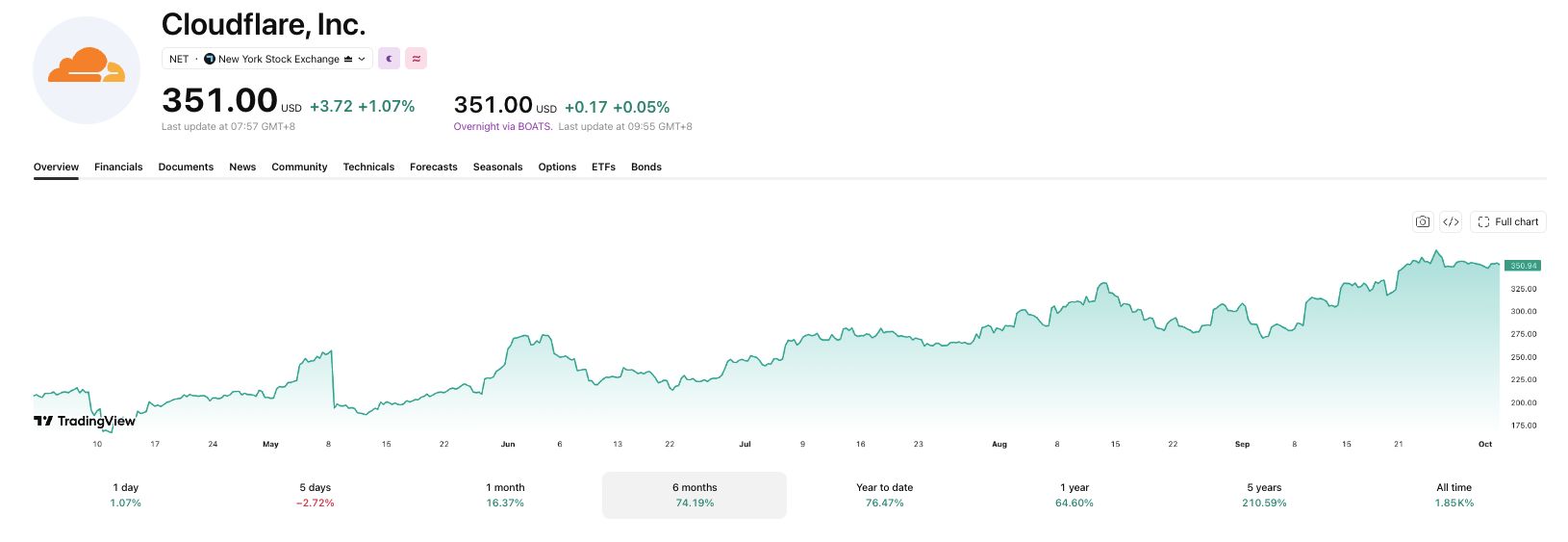Viewport: 1568px width, 542px height.
Task: Click the +3.72 +1.07% change text
Action: pyautogui.click(x=363, y=106)
